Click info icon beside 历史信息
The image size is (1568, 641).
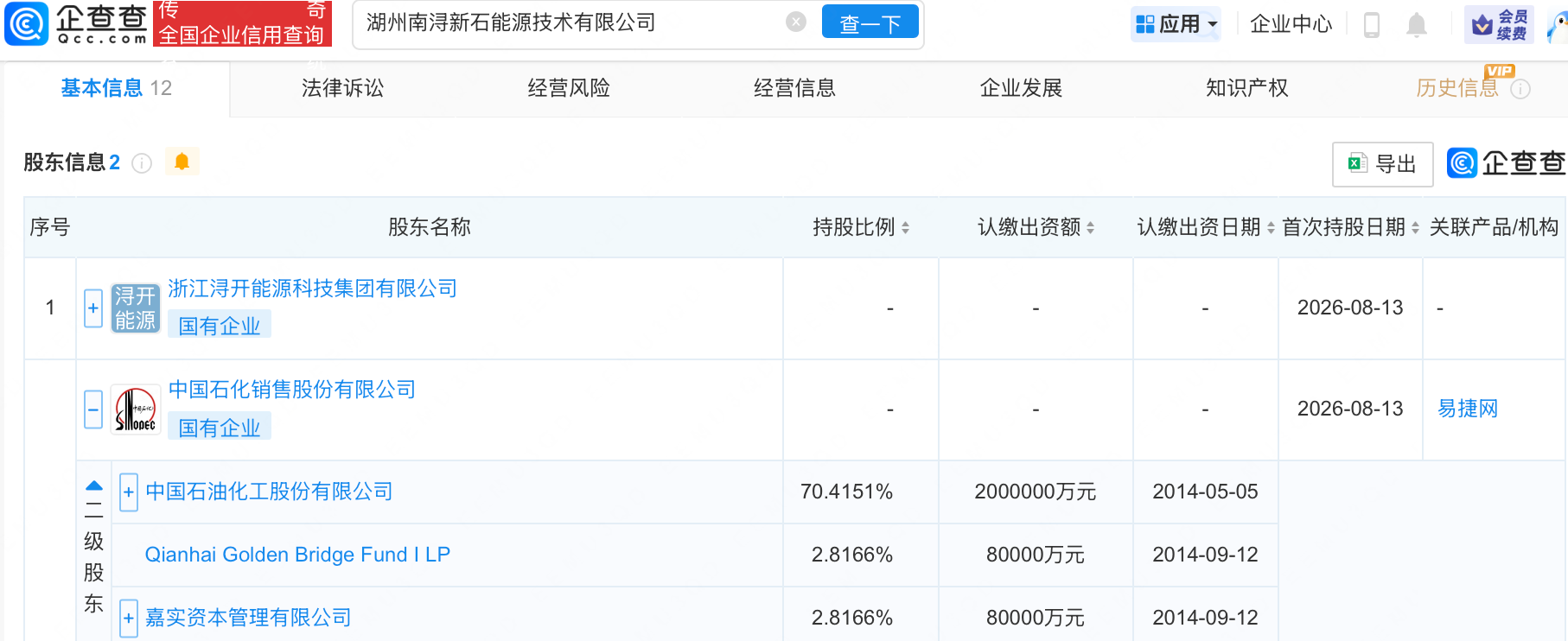pos(1520,89)
